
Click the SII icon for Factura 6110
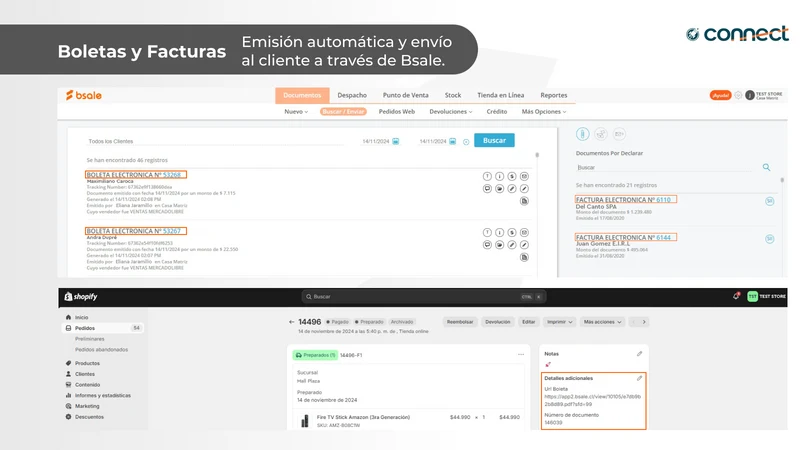click(x=769, y=201)
